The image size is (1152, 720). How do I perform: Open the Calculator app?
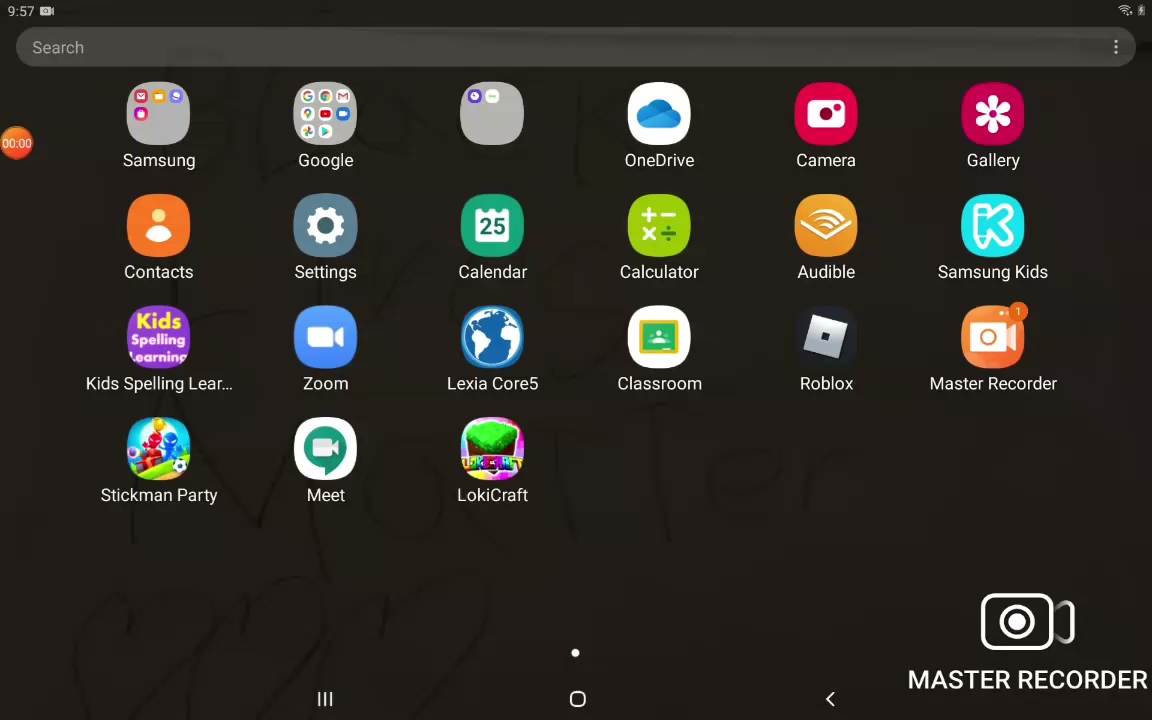click(x=659, y=227)
